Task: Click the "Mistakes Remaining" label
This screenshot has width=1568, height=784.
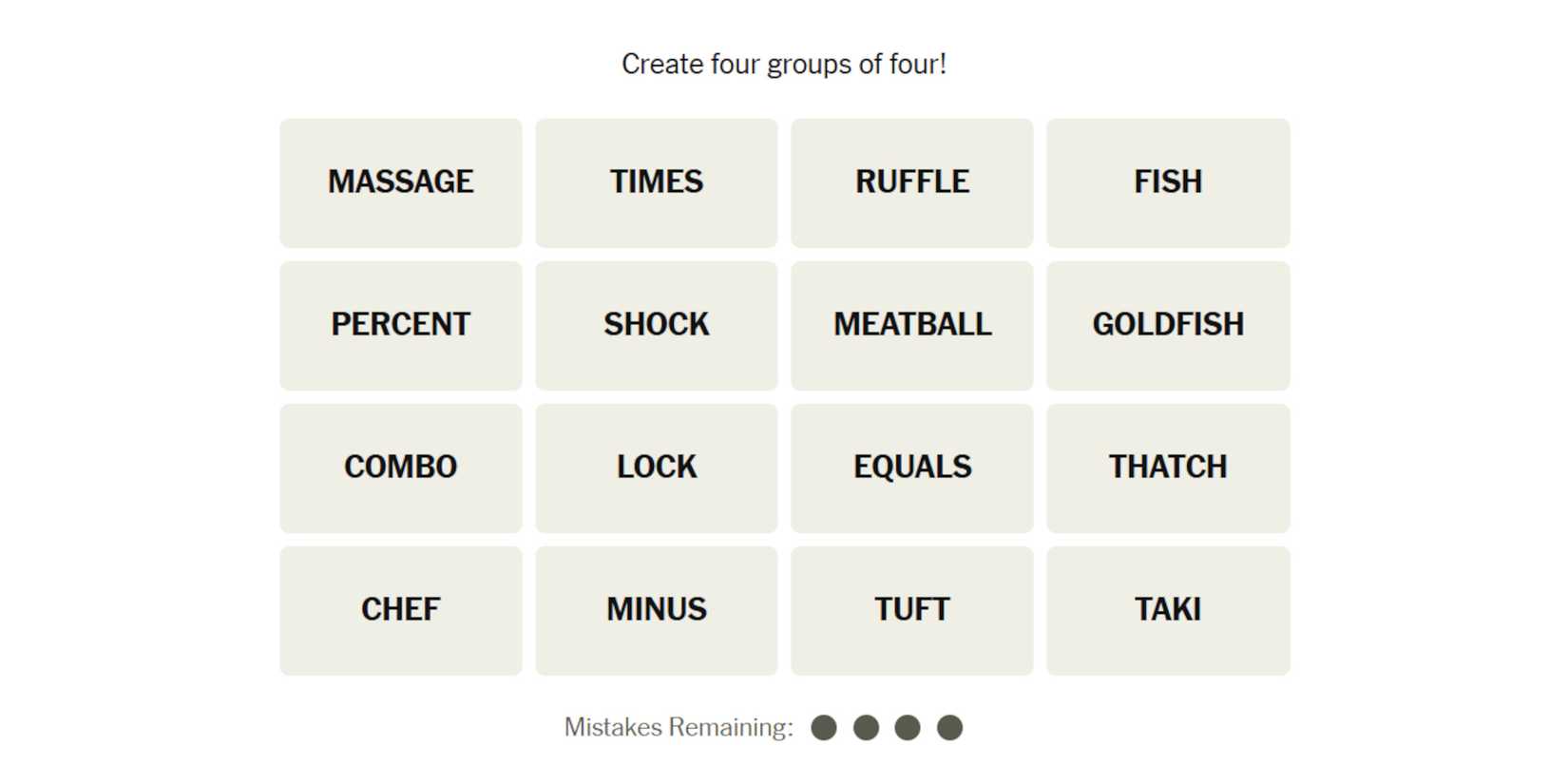Action: (x=679, y=728)
